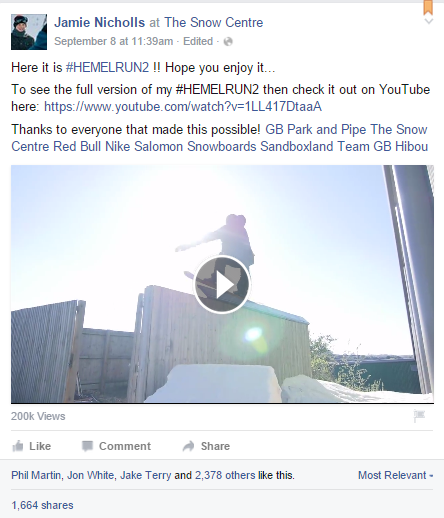The image size is (444, 518).
Task: Open The Snow Centre location link
Action: click(214, 23)
